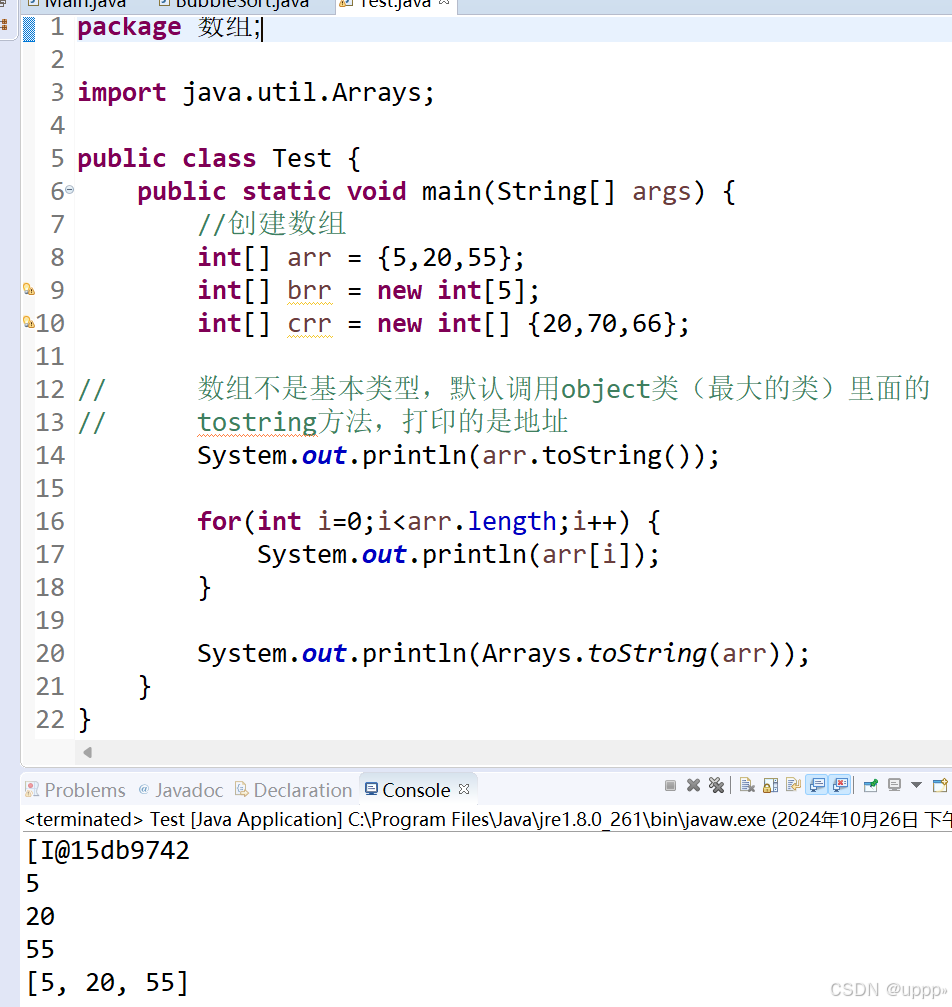The image size is (952, 1007).
Task: Toggle Show Console When Standard Error Changes
Action: coord(840,785)
